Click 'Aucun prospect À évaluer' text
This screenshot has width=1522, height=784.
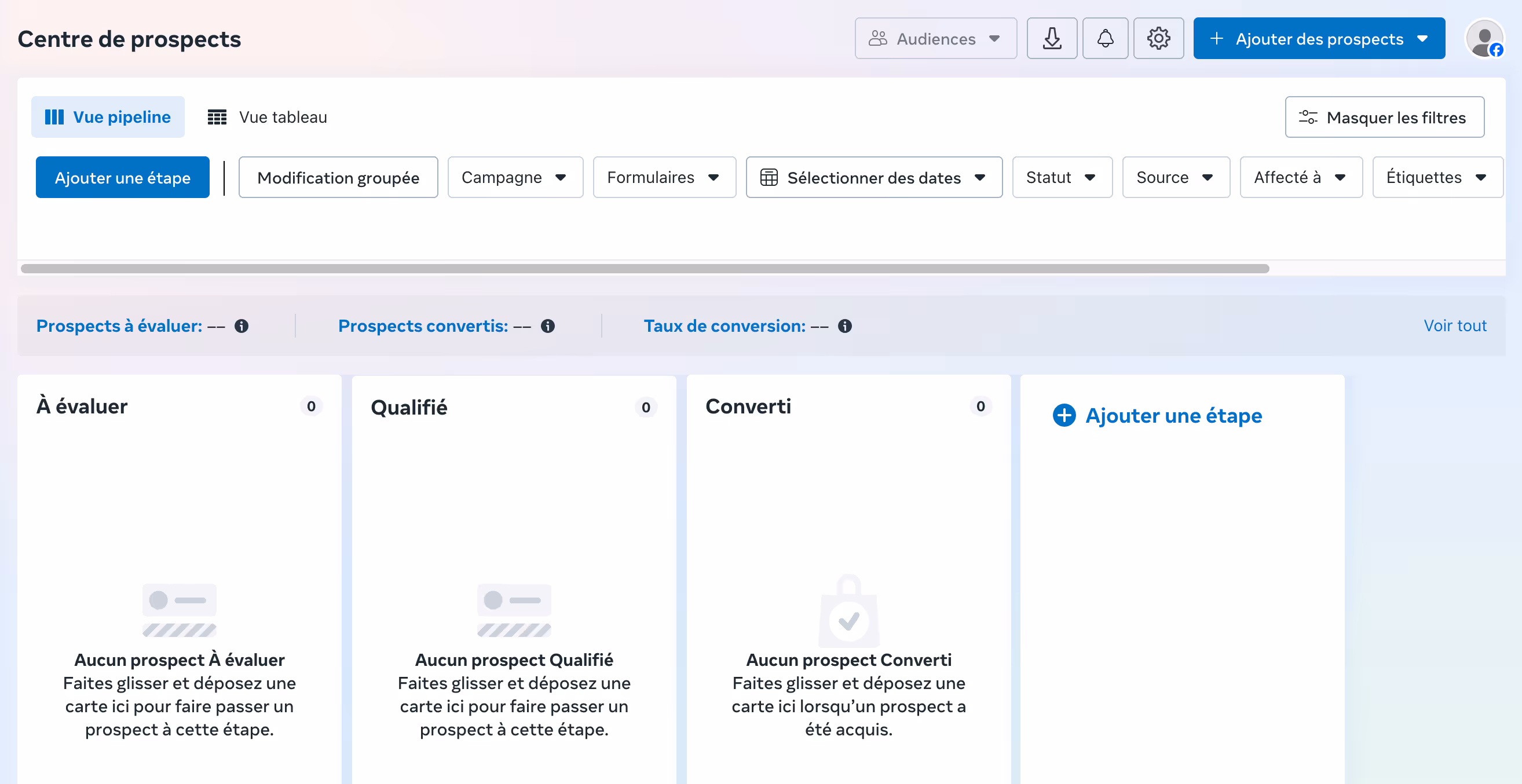point(179,660)
